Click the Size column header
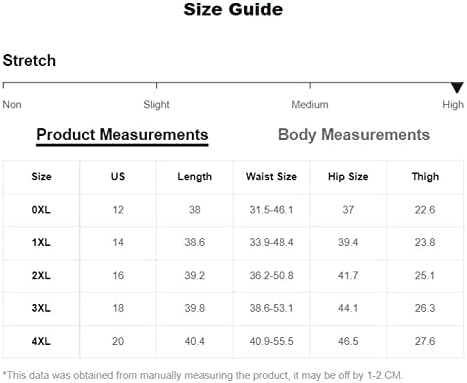This screenshot has height=383, width=467. click(x=41, y=176)
